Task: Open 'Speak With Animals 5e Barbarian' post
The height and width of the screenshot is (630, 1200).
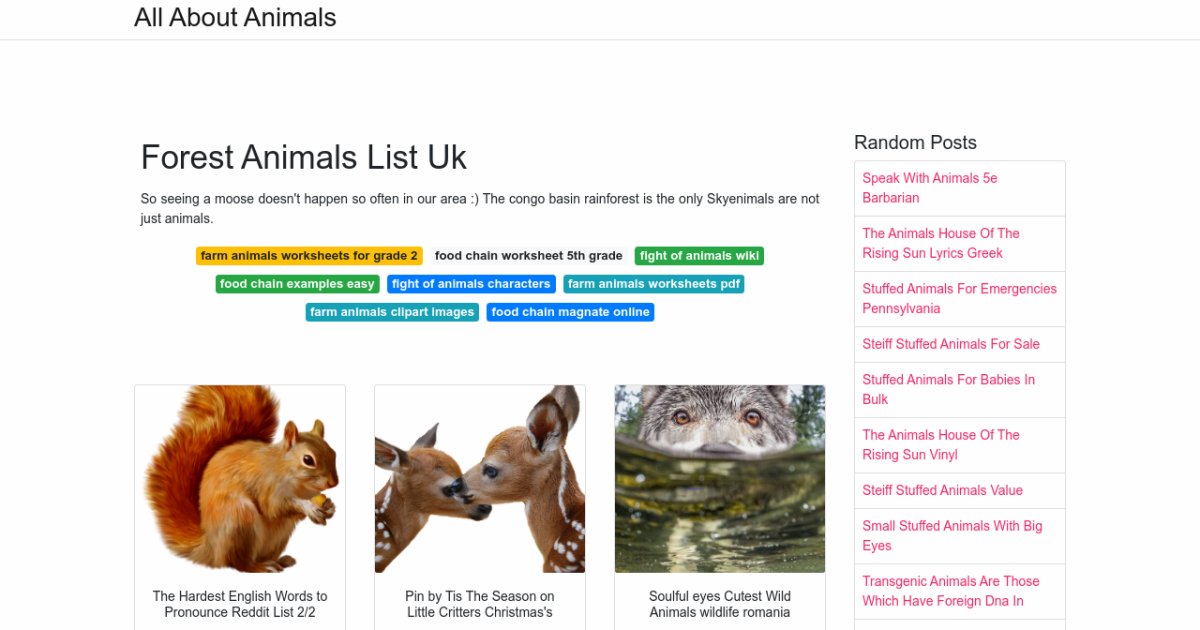Action: 930,188
